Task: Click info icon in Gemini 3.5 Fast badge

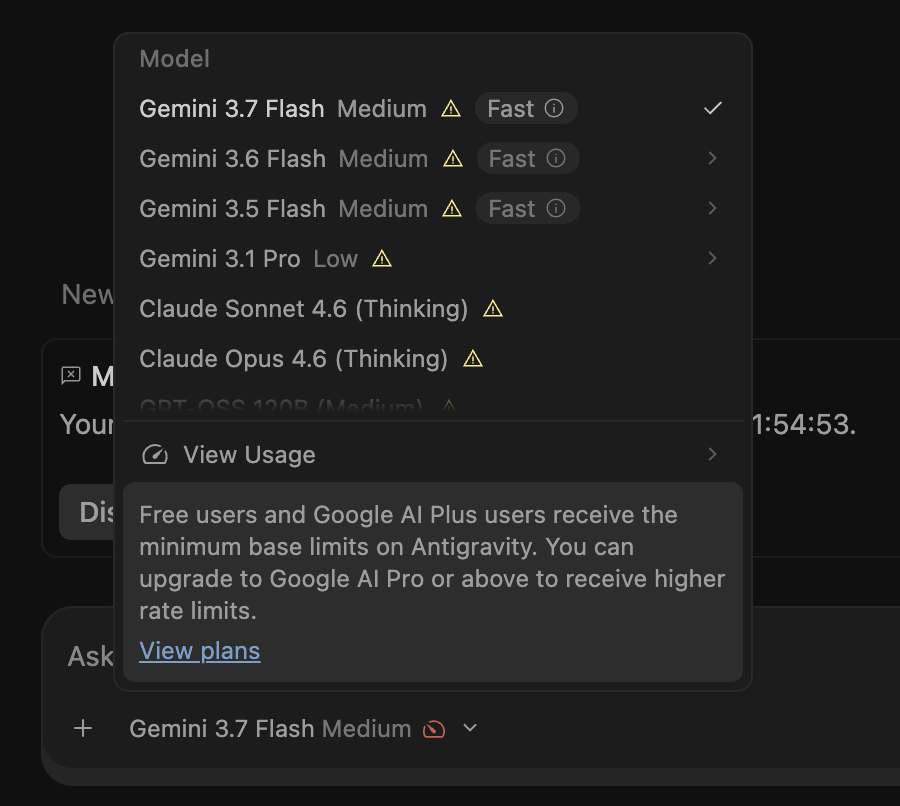Action: point(556,208)
